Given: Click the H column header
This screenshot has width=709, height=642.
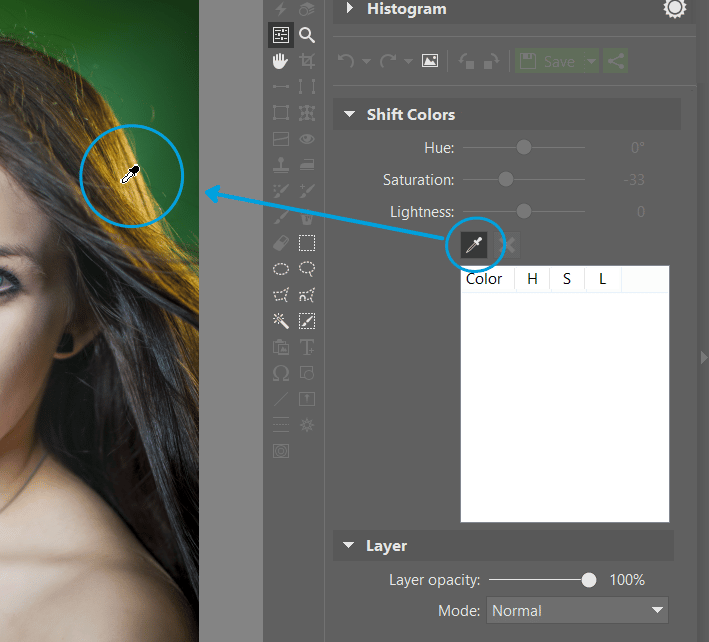Looking at the screenshot, I should click(532, 279).
